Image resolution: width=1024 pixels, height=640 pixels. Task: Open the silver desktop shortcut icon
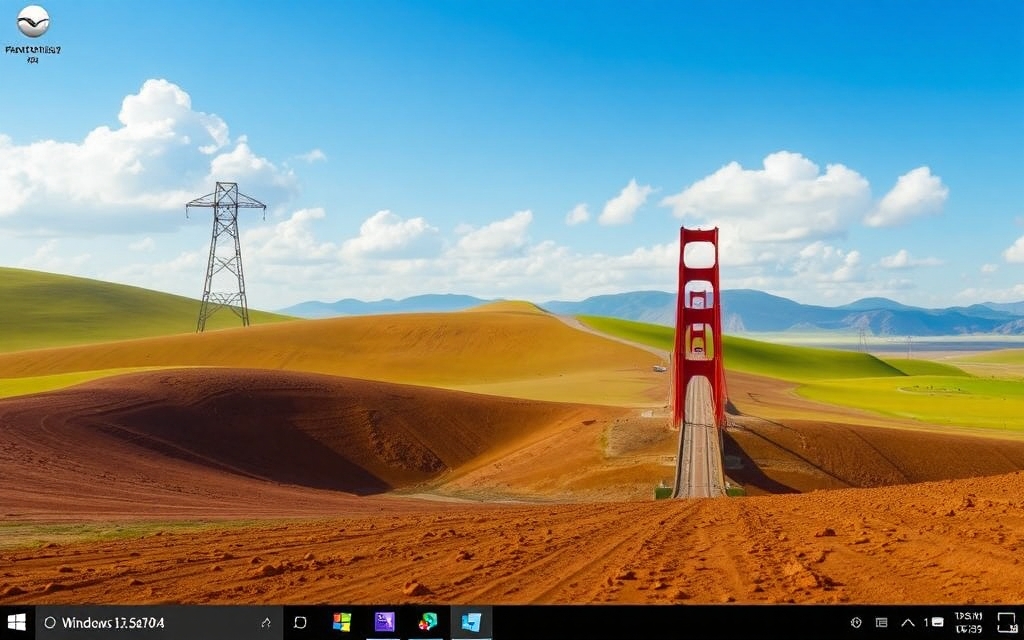pyautogui.click(x=33, y=22)
